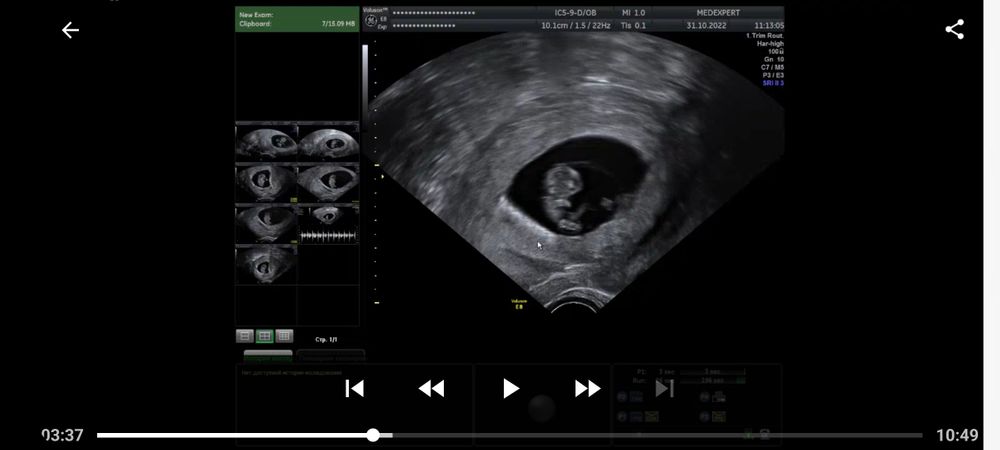
Task: Click the page indicator Стр. 1/1
Action: point(326,340)
